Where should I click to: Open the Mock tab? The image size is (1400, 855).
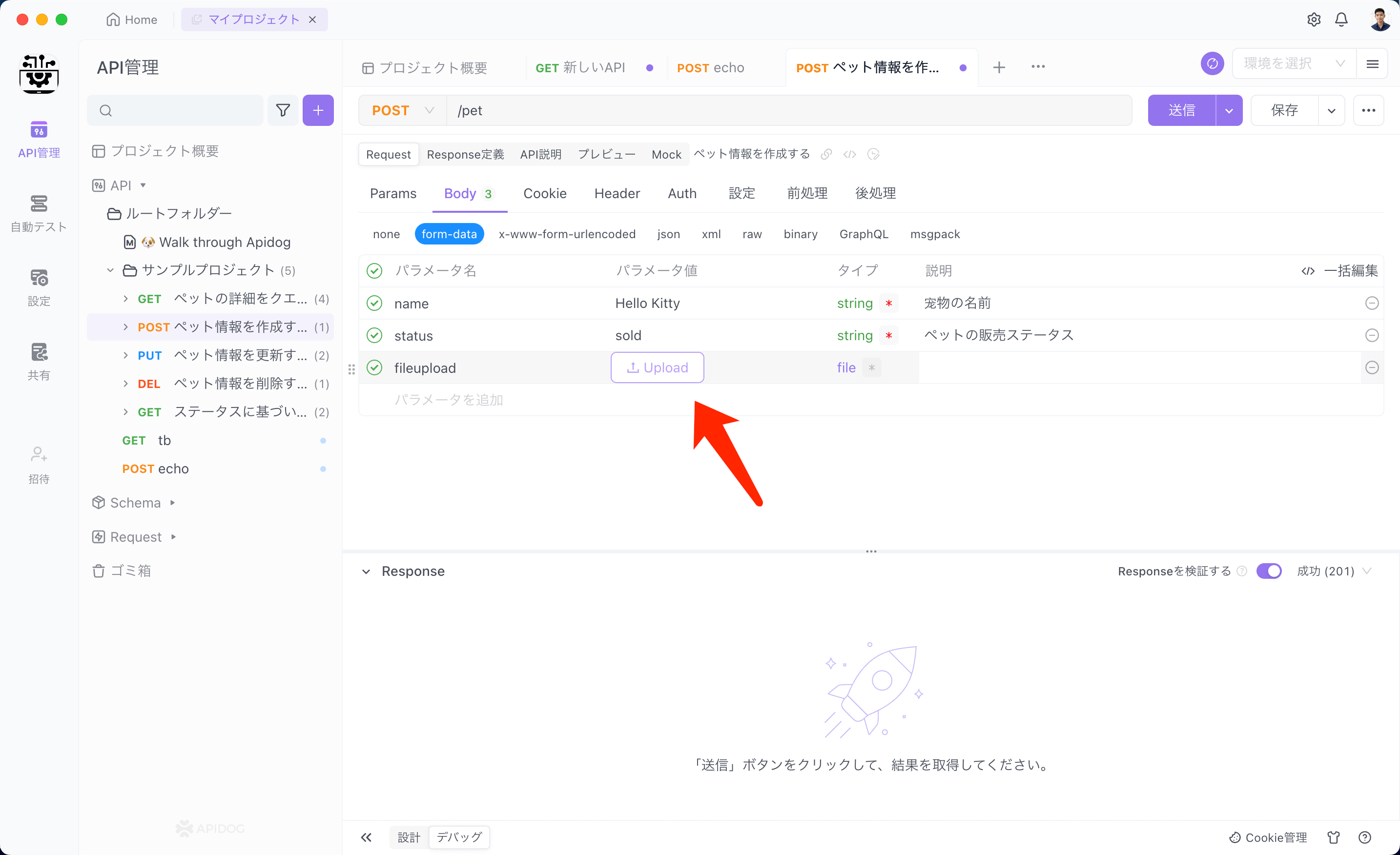(x=666, y=154)
